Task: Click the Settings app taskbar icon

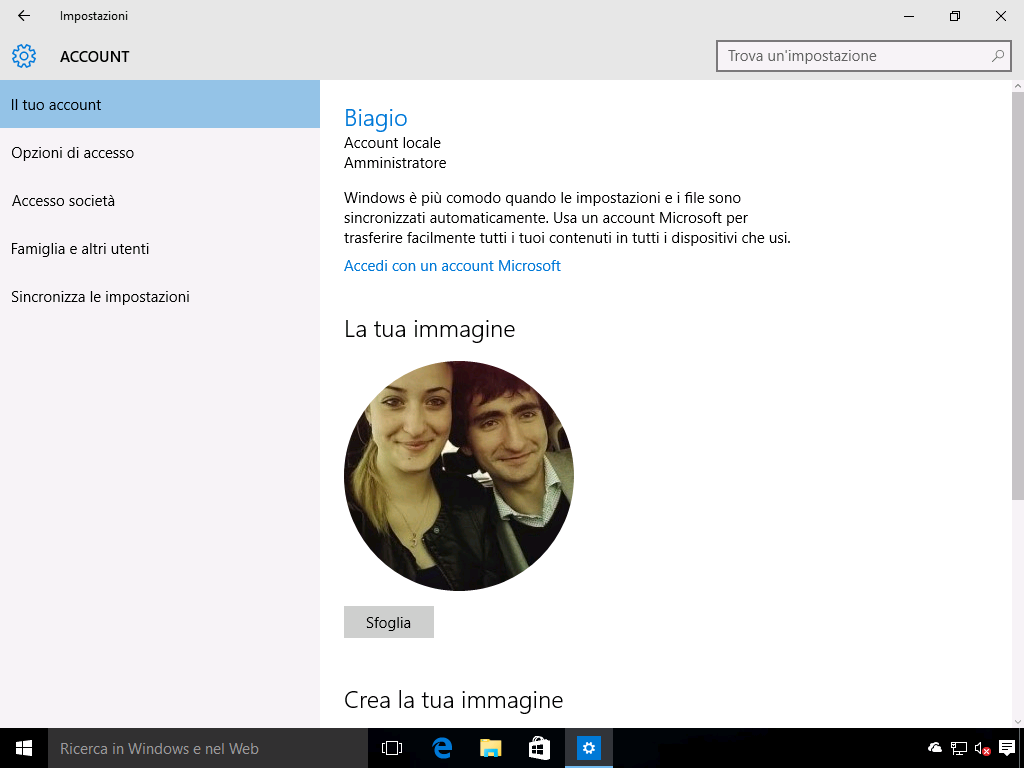Action: (588, 748)
